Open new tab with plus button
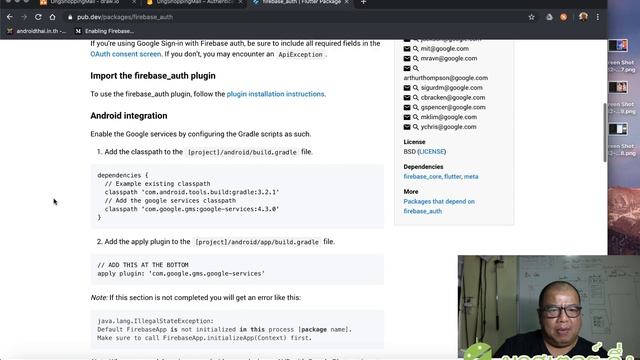Image resolution: width=640 pixels, height=360 pixels. 363,2
